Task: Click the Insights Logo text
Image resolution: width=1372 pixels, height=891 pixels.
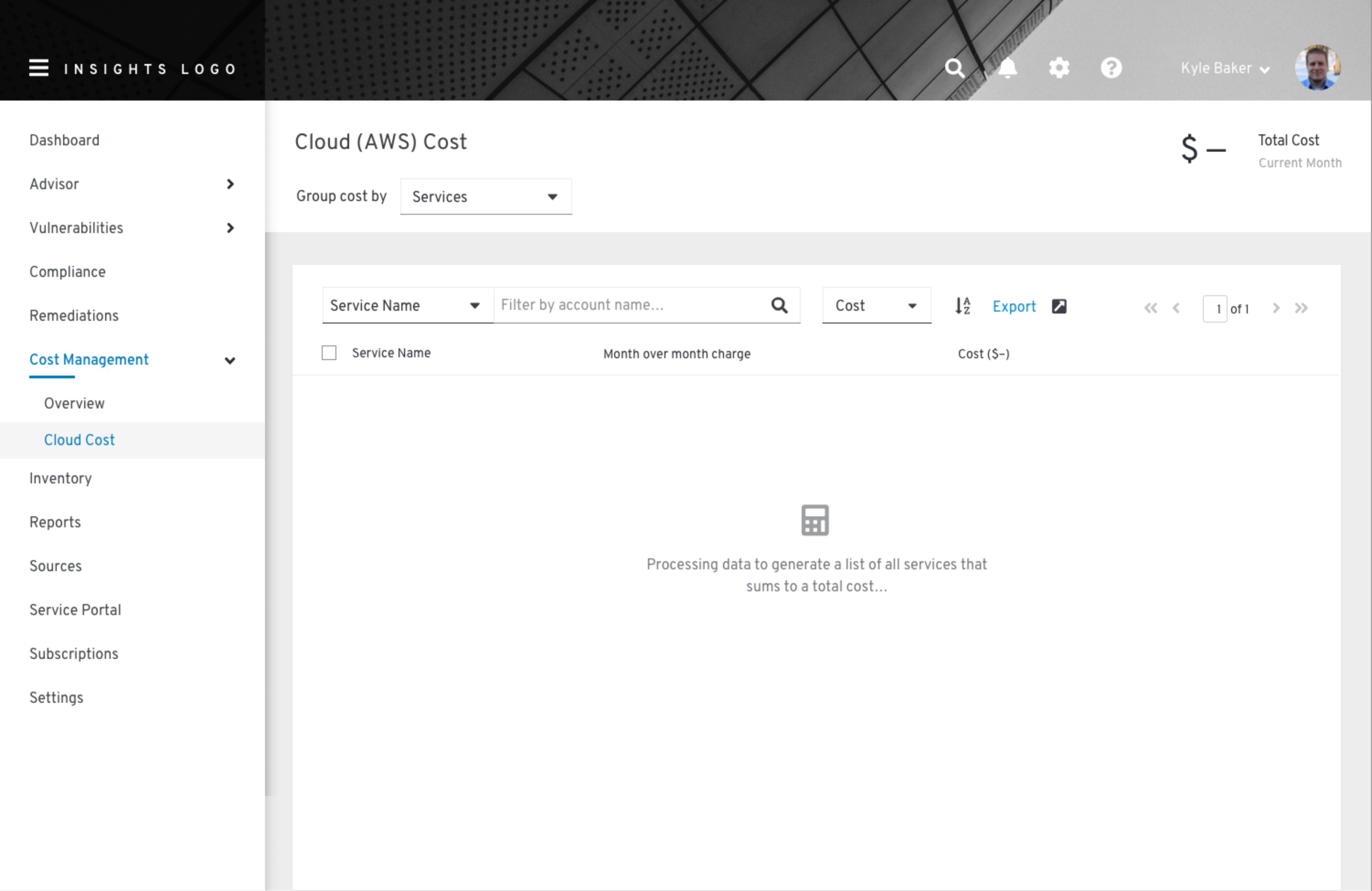Action: [x=150, y=69]
